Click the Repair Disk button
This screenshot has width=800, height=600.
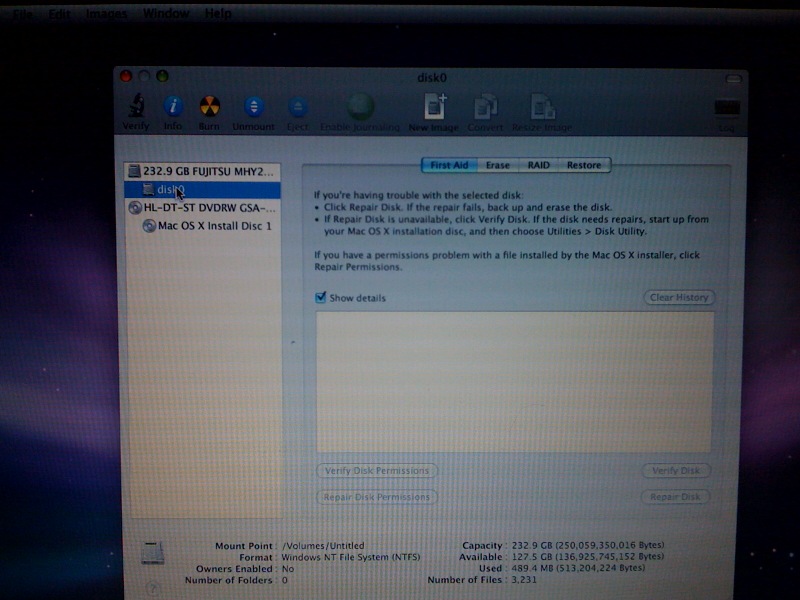(x=675, y=497)
